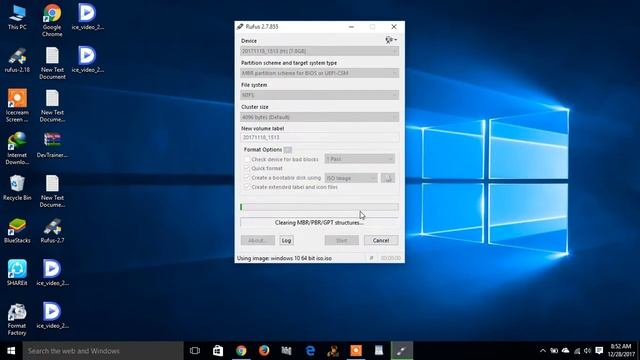Click the Rufus formatting progress bar
Viewport: 640px width, 360px height.
pos(319,207)
